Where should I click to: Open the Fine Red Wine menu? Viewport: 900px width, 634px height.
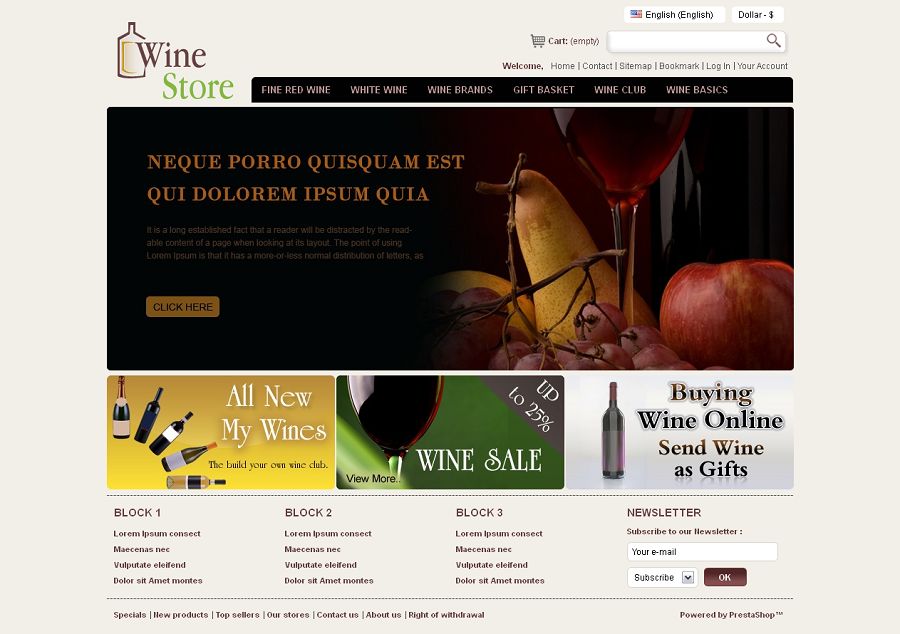[x=296, y=90]
